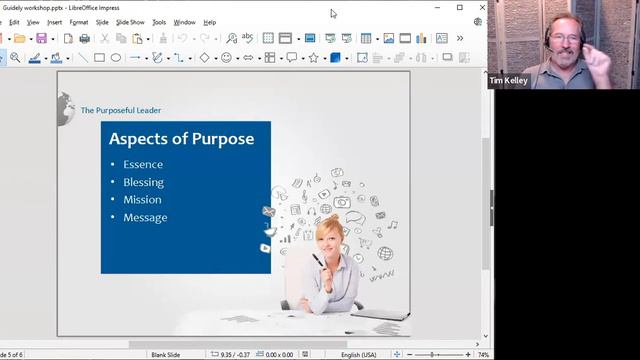Click the zoom out minus button
The height and width of the screenshot is (360, 640).
410,355
